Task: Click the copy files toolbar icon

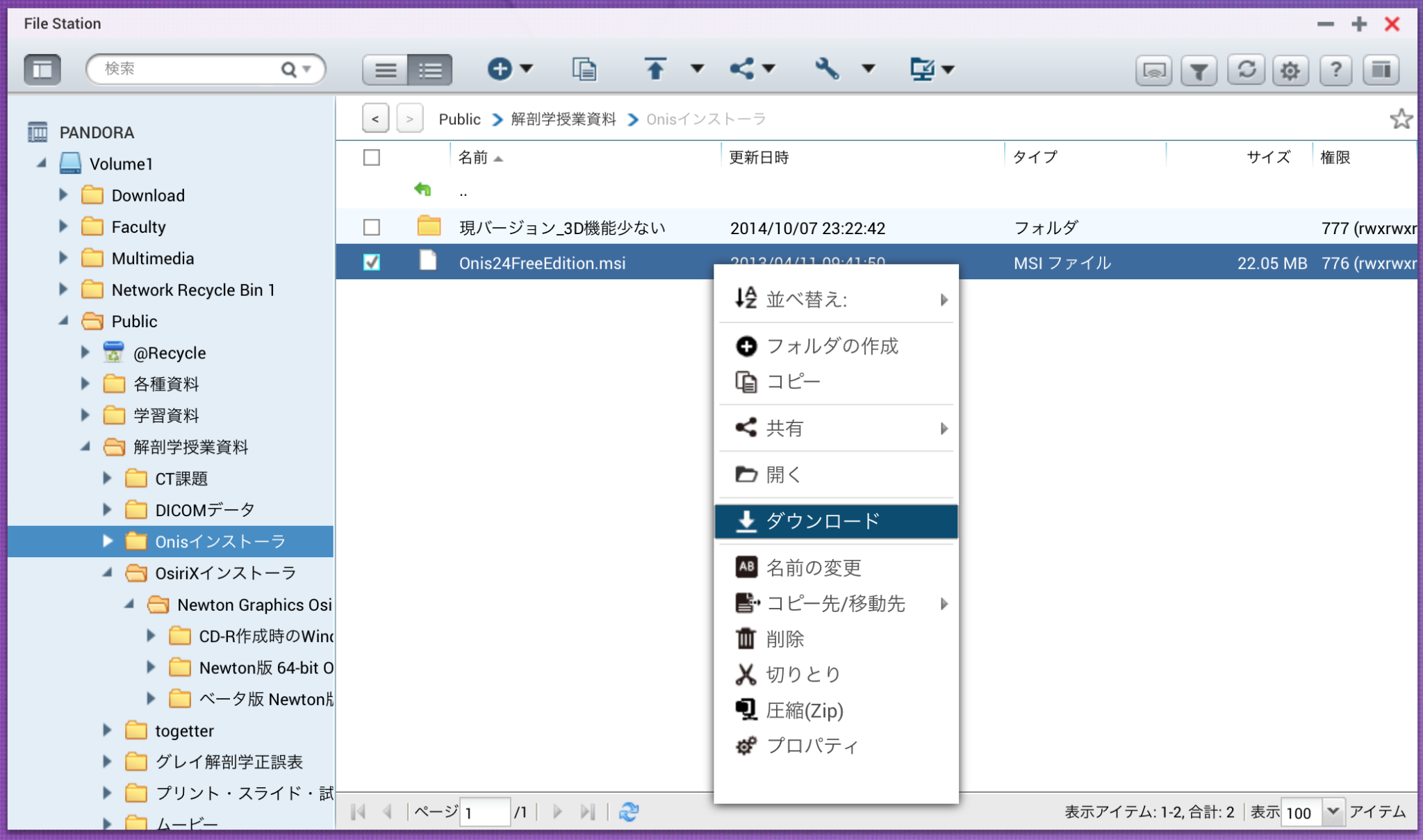Action: click(x=584, y=69)
